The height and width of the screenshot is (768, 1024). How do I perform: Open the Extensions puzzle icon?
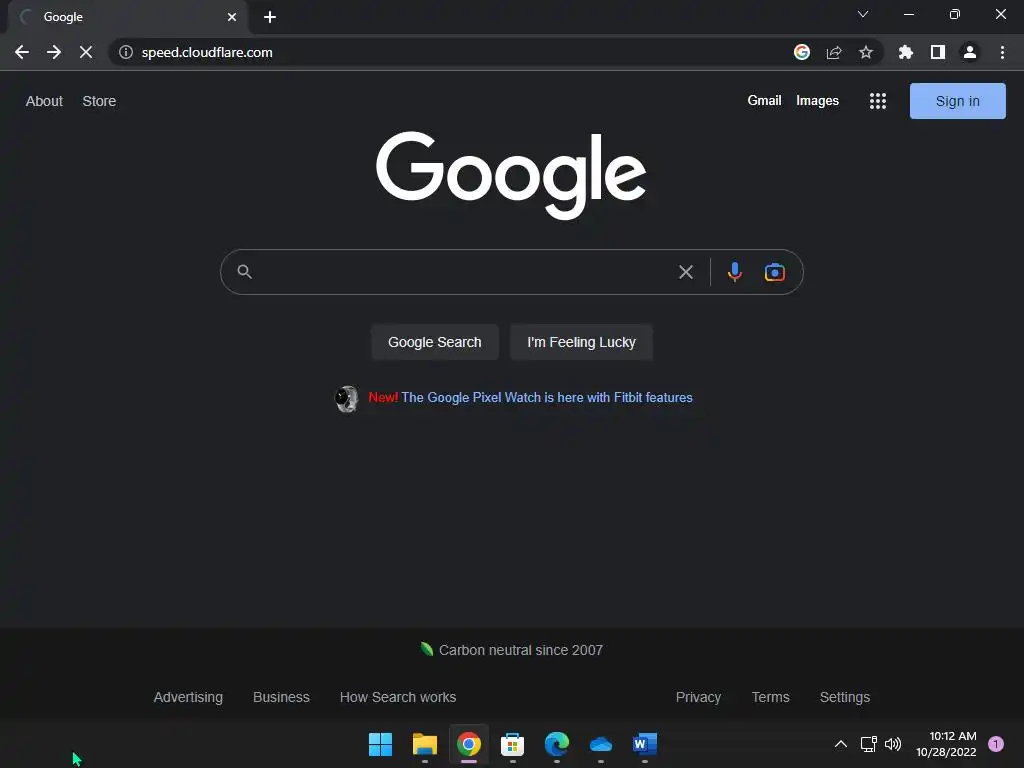(906, 52)
